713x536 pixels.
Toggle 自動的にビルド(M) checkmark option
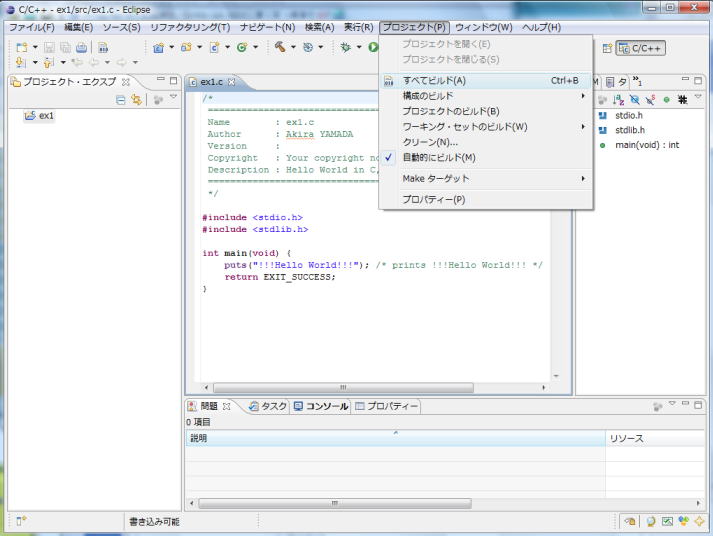point(439,157)
